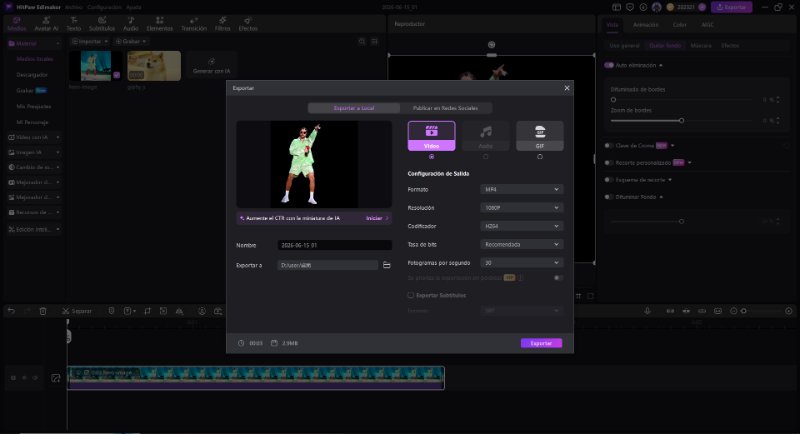This screenshot has width=800, height=434.
Task: Click the Iniciar link for AI thumbnail
Action: [x=377, y=218]
